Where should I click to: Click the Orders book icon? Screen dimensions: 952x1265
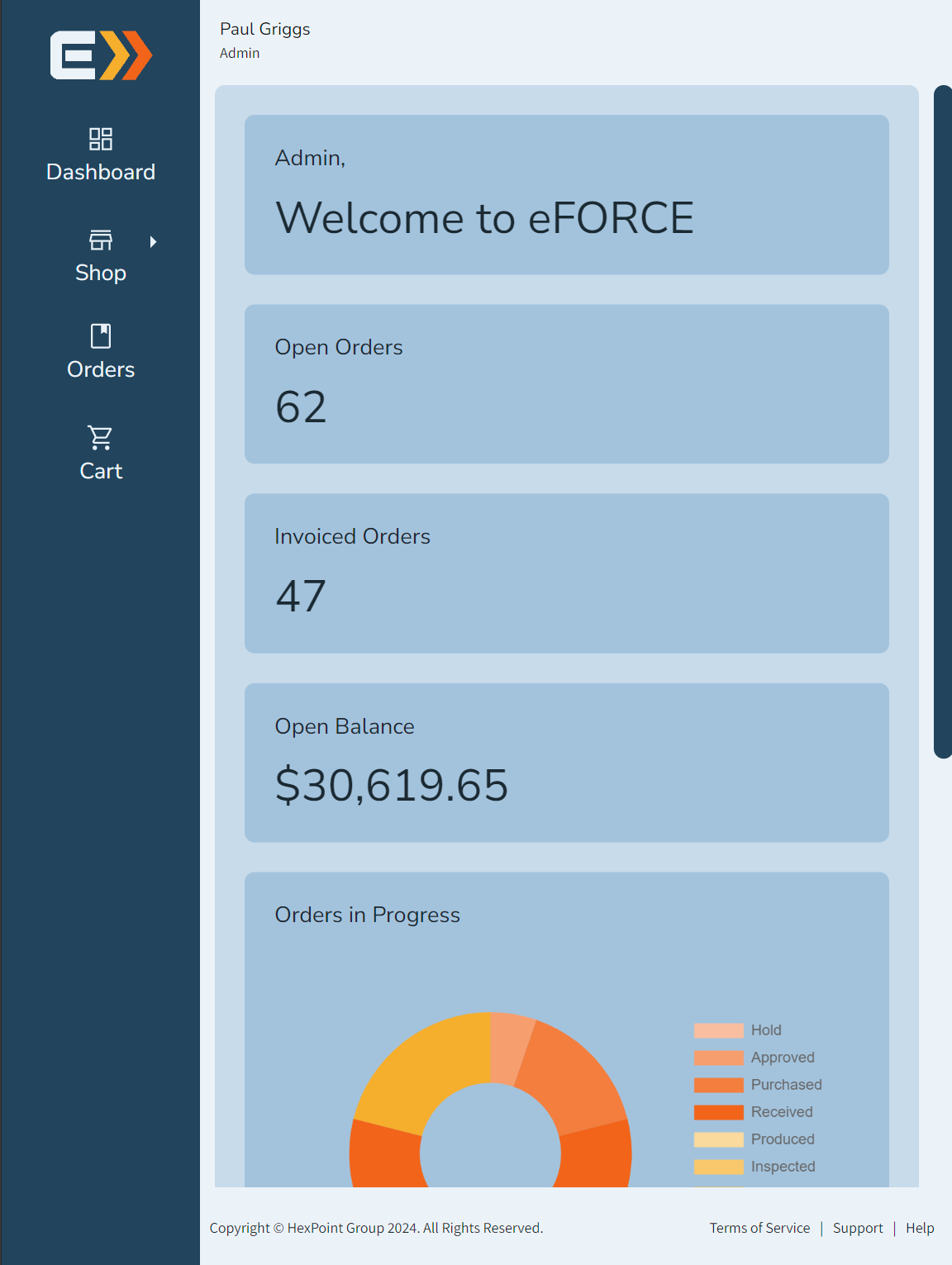tap(101, 336)
